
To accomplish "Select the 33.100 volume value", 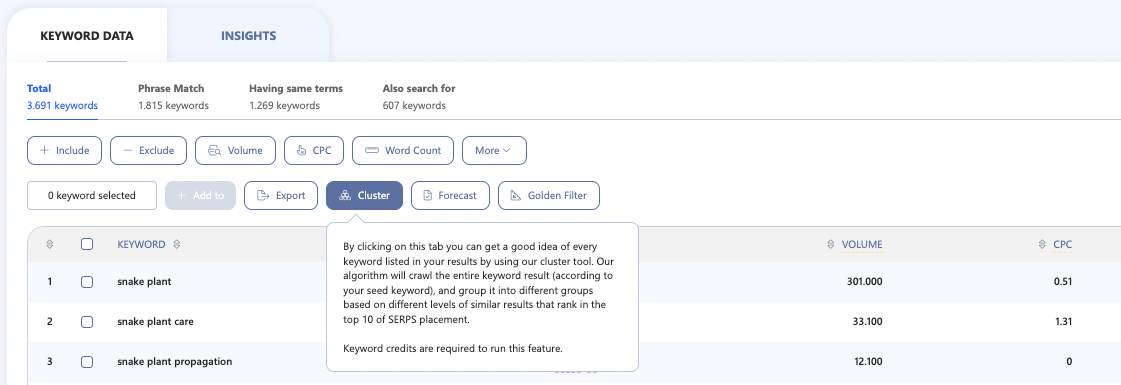I will pos(866,322).
